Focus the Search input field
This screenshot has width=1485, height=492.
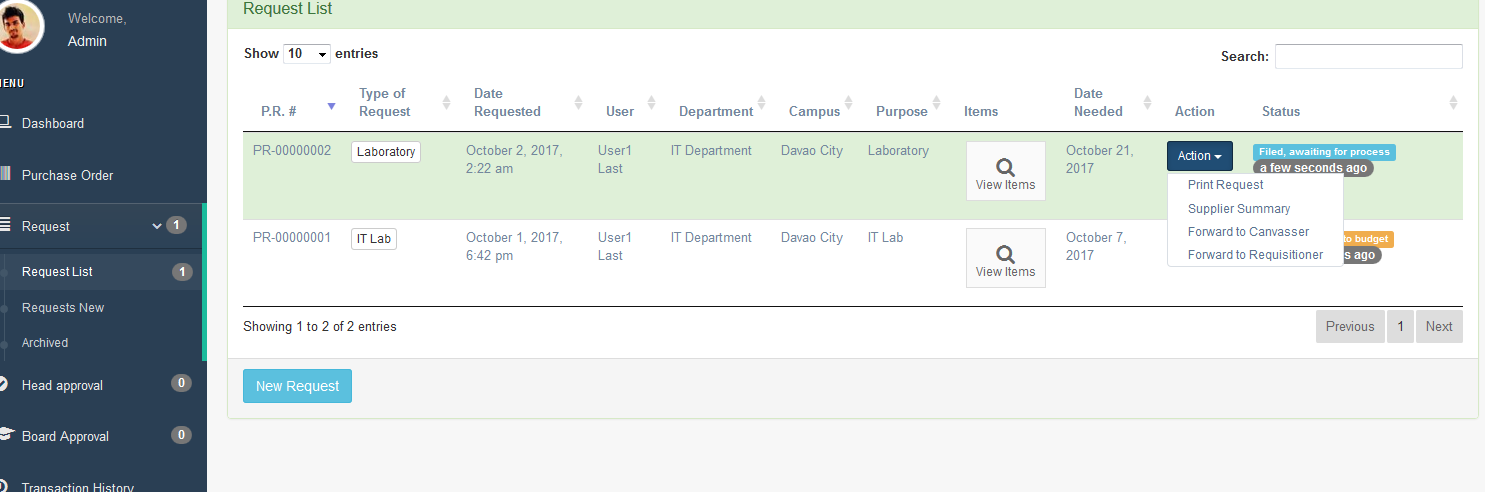coord(1368,56)
